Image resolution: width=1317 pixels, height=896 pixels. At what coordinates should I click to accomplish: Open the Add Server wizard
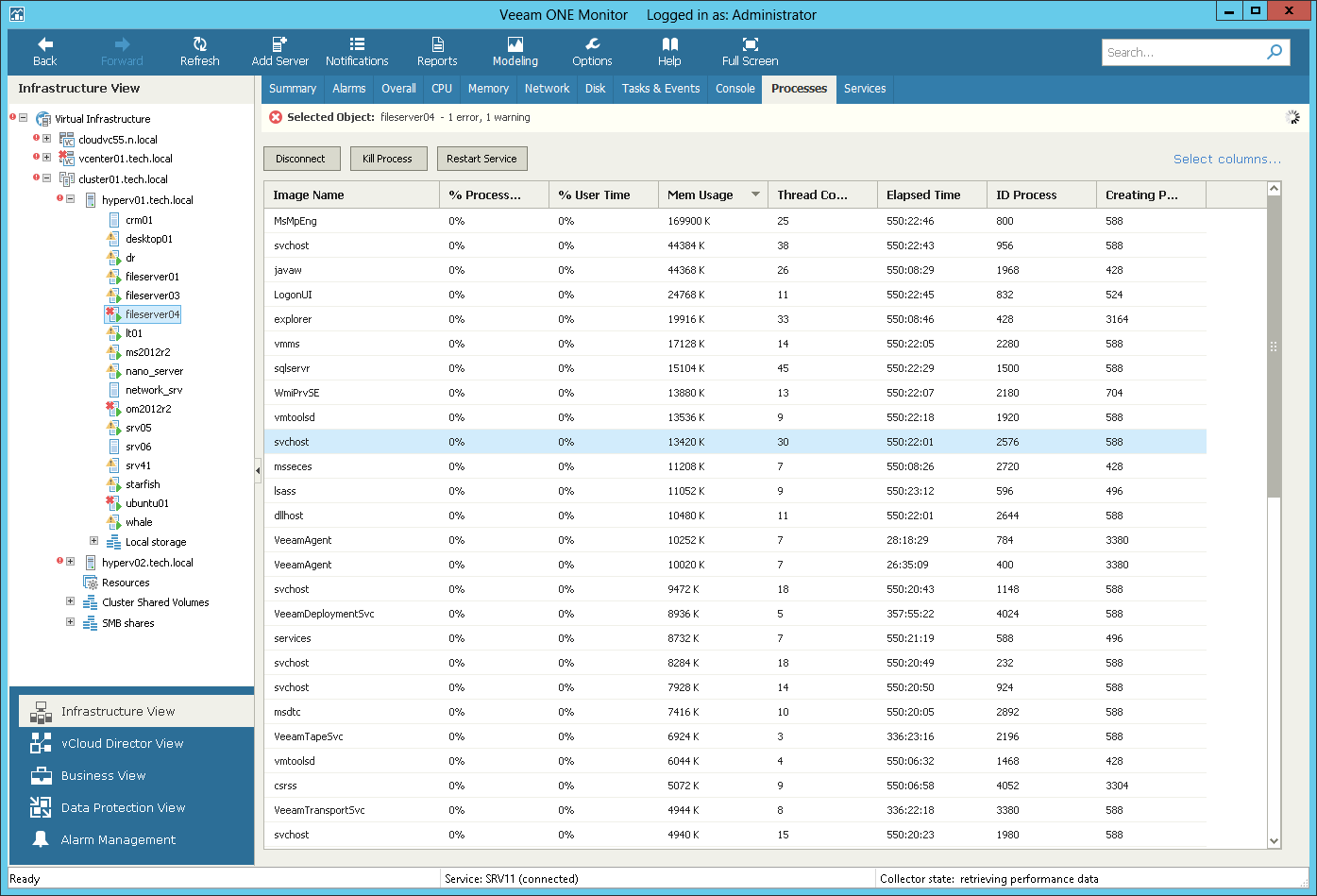279,51
